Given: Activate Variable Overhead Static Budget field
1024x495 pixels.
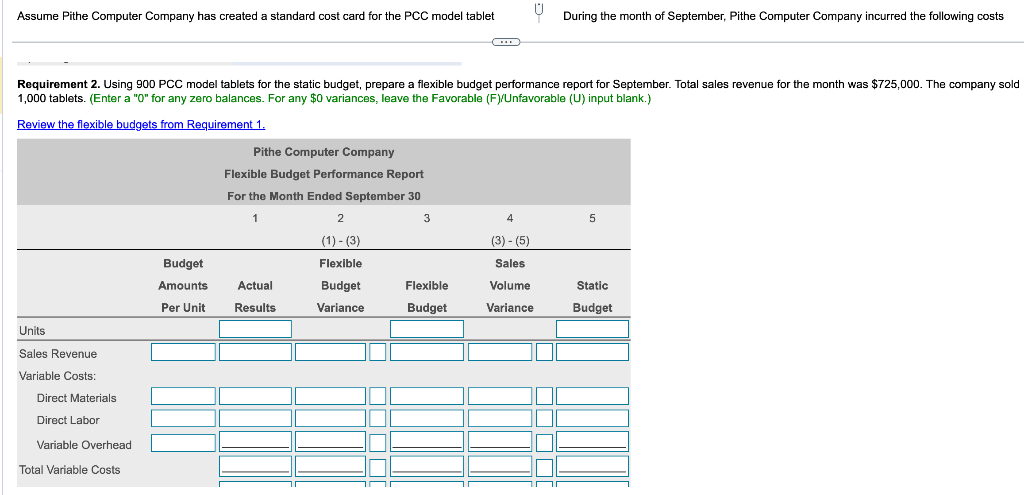Looking at the screenshot, I should click(x=592, y=441).
